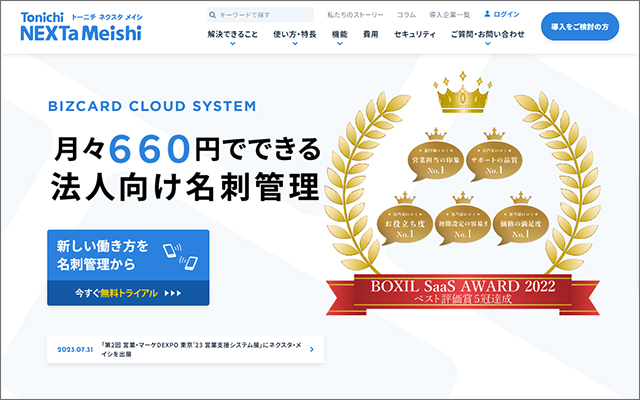Open the セキュリティ menu item
The height and width of the screenshot is (400, 640).
pos(415,34)
